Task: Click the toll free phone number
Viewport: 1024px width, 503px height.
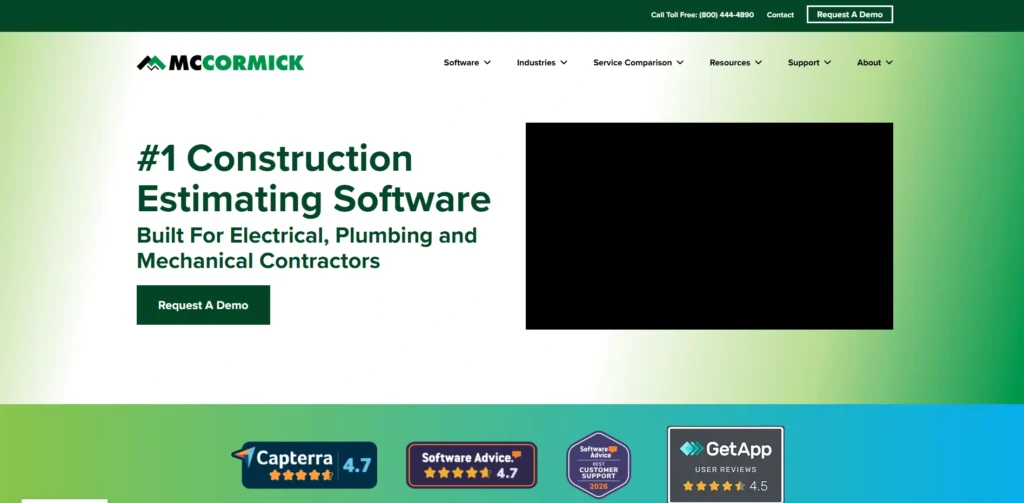Action: (x=726, y=15)
